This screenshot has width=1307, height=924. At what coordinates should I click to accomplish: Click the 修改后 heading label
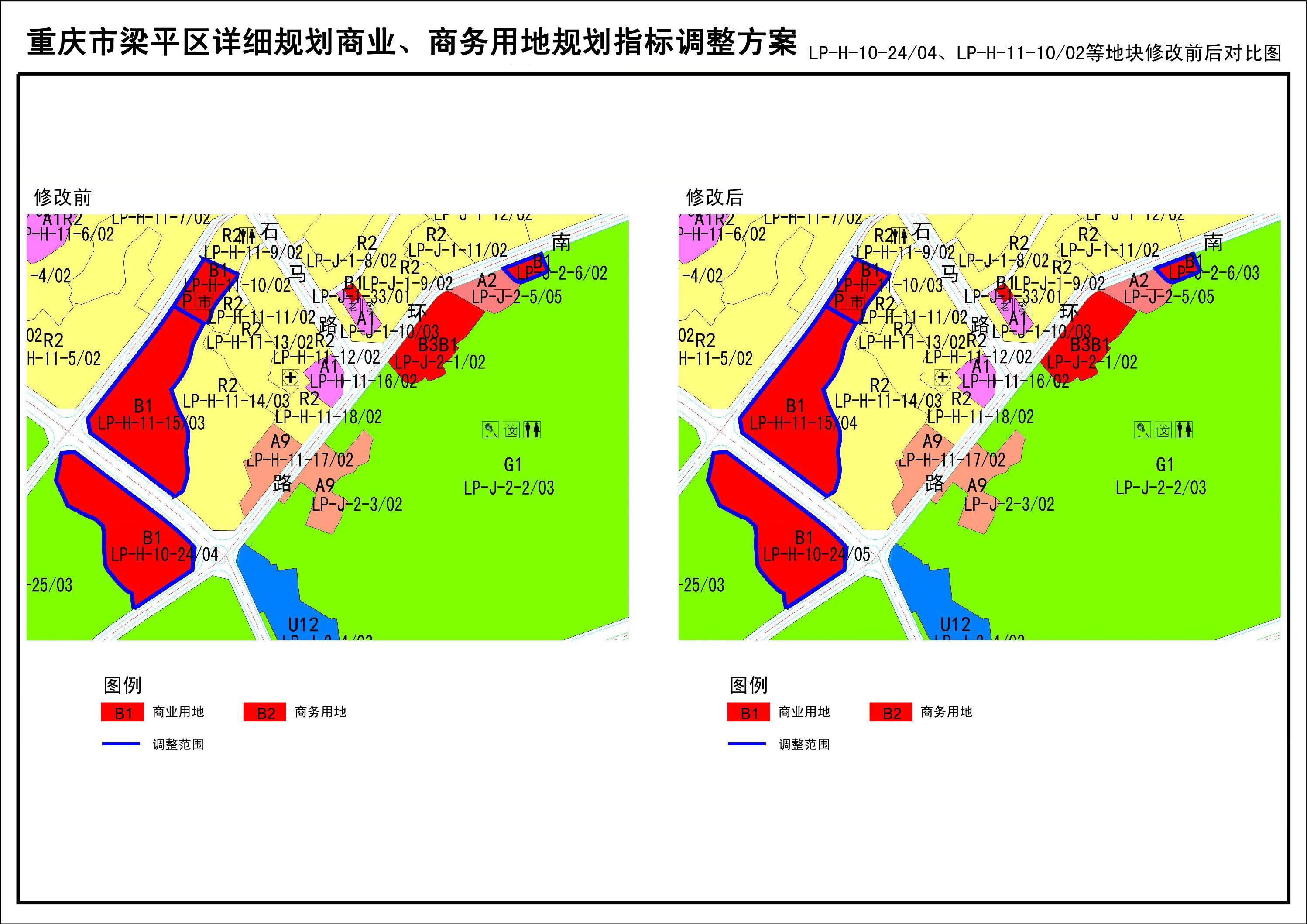[714, 198]
